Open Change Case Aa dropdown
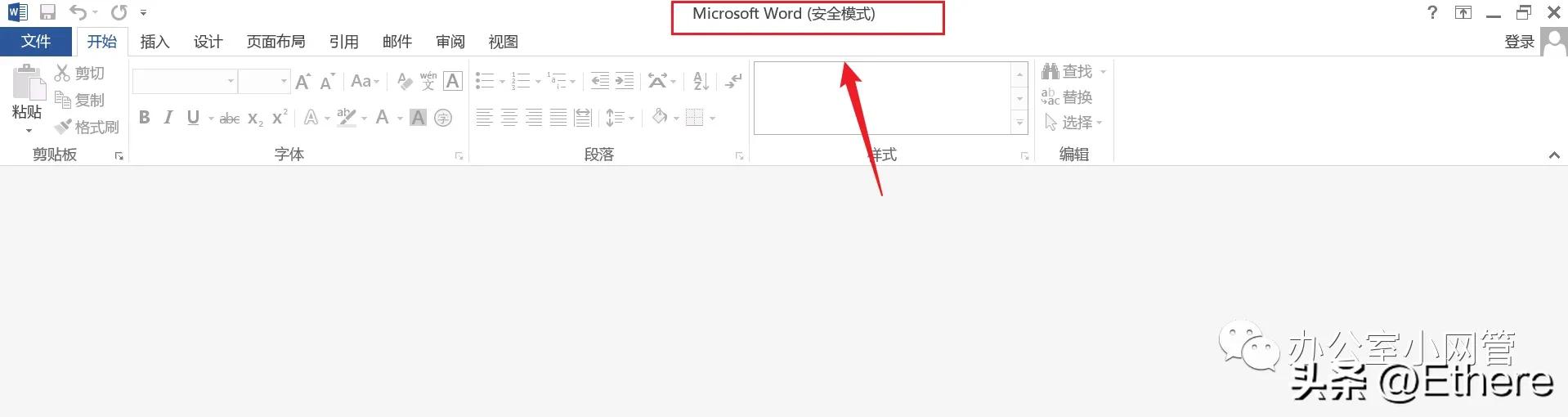This screenshot has width=1568, height=417. click(365, 81)
